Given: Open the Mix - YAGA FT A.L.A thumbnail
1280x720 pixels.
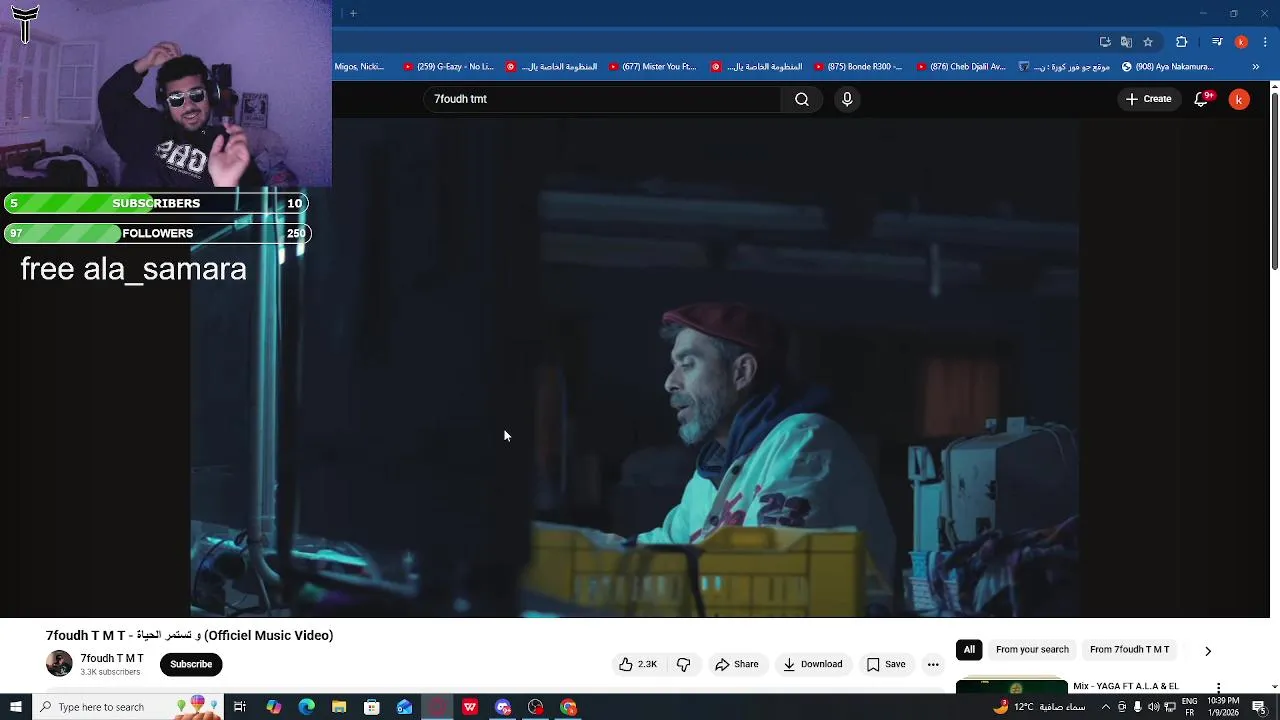Looking at the screenshot, I should point(1012,686).
